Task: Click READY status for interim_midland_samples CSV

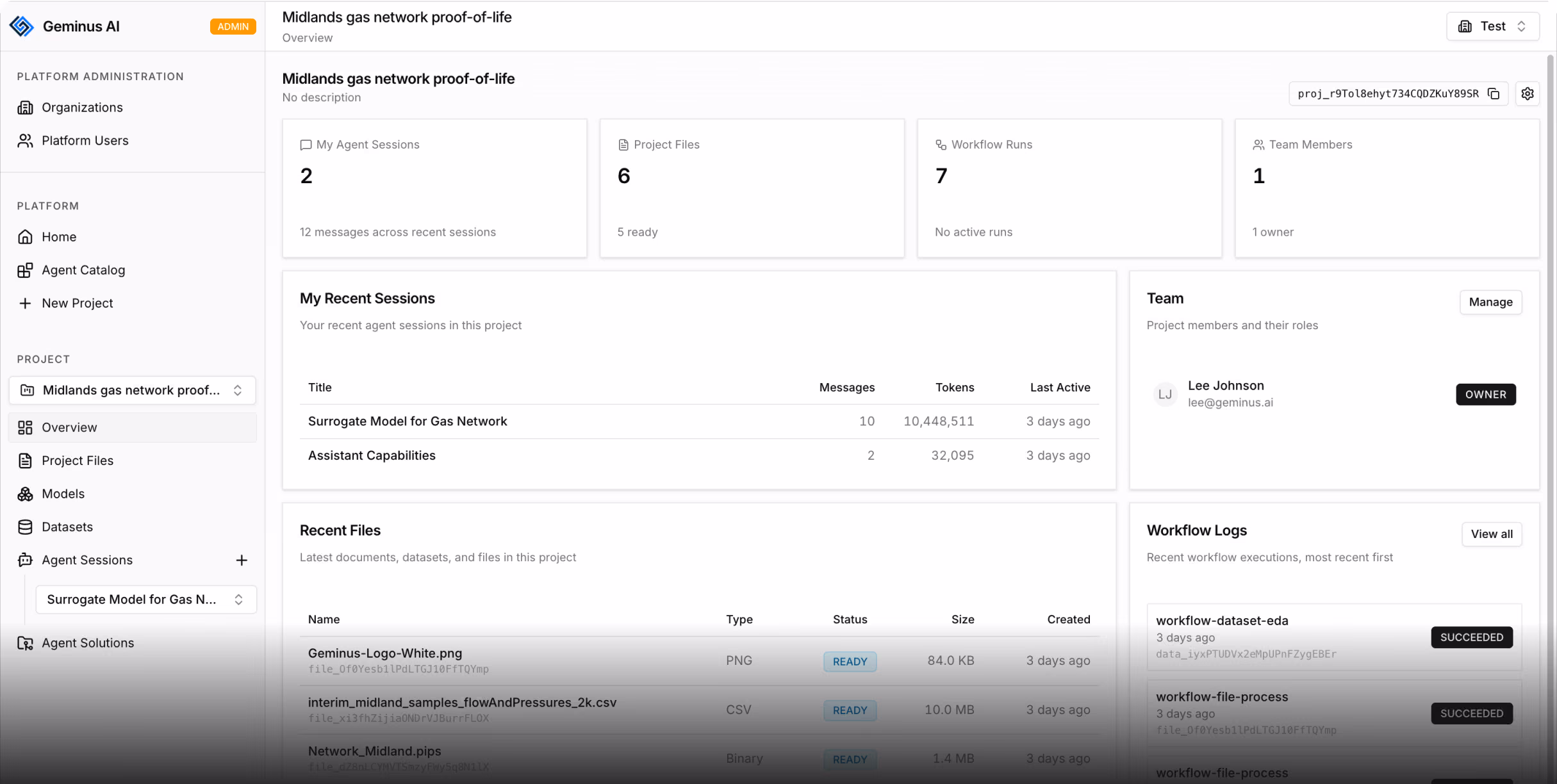Action: [850, 710]
